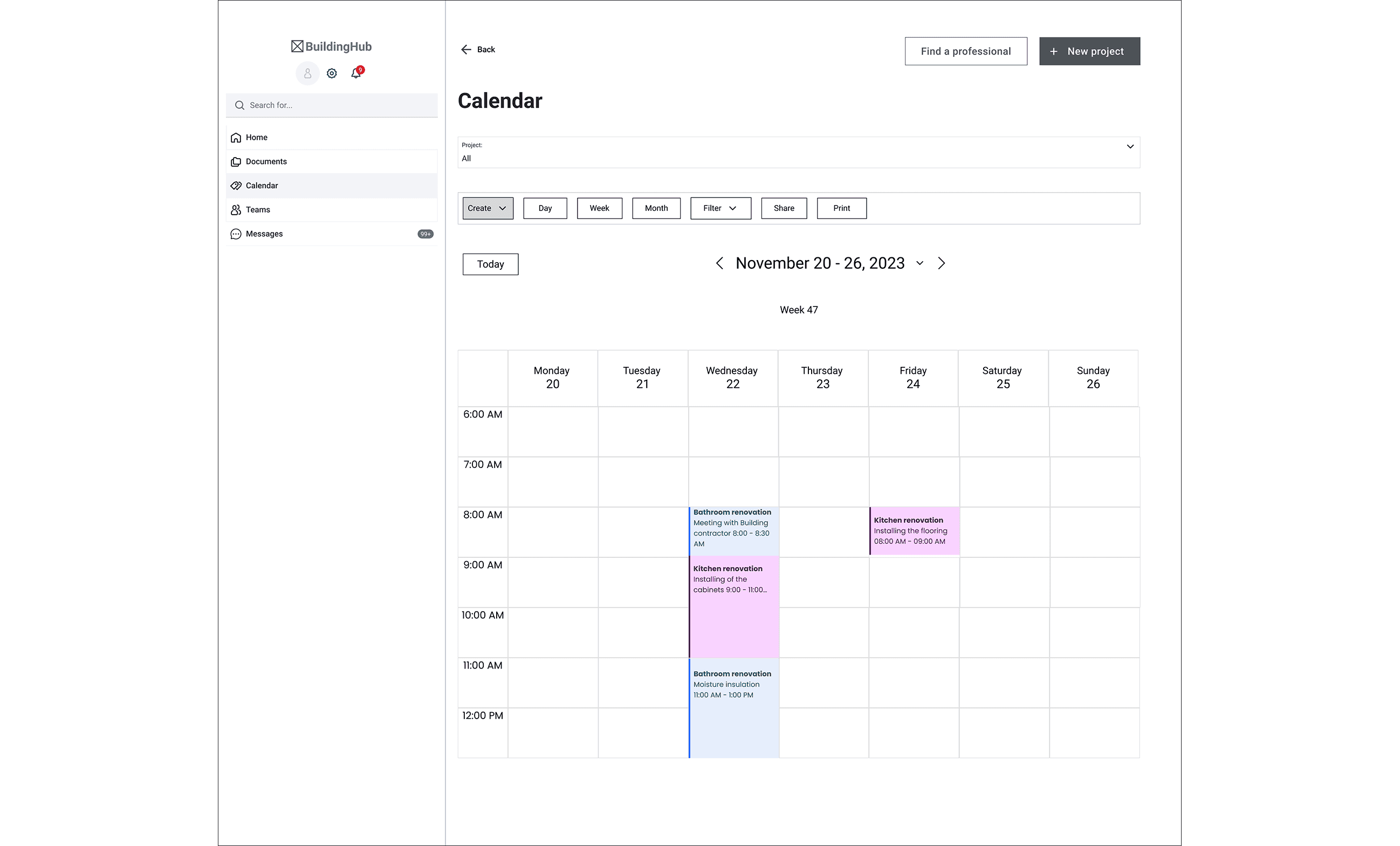
Task: Click Find a professional button
Action: [966, 51]
